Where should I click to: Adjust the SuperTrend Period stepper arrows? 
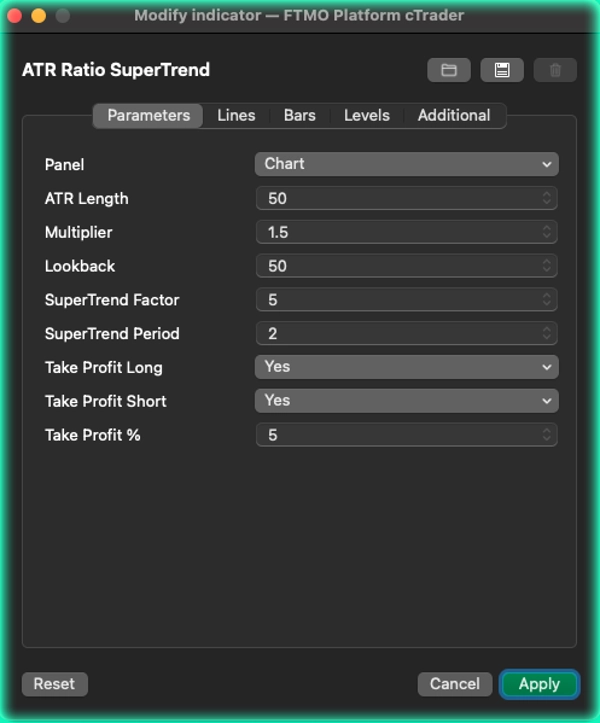point(547,333)
